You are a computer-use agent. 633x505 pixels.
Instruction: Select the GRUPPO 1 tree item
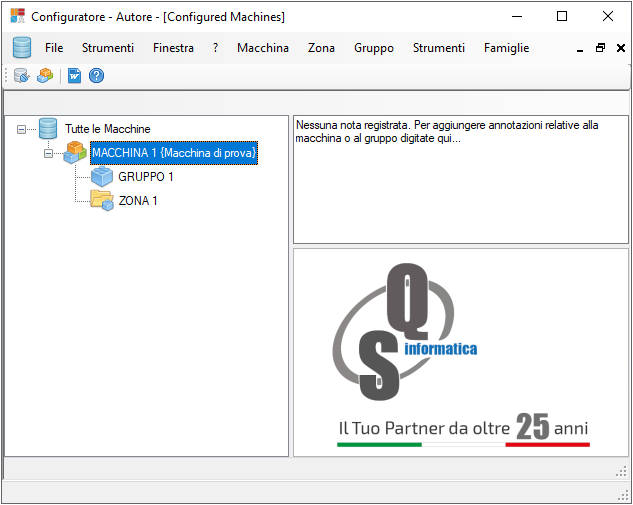pyautogui.click(x=146, y=176)
